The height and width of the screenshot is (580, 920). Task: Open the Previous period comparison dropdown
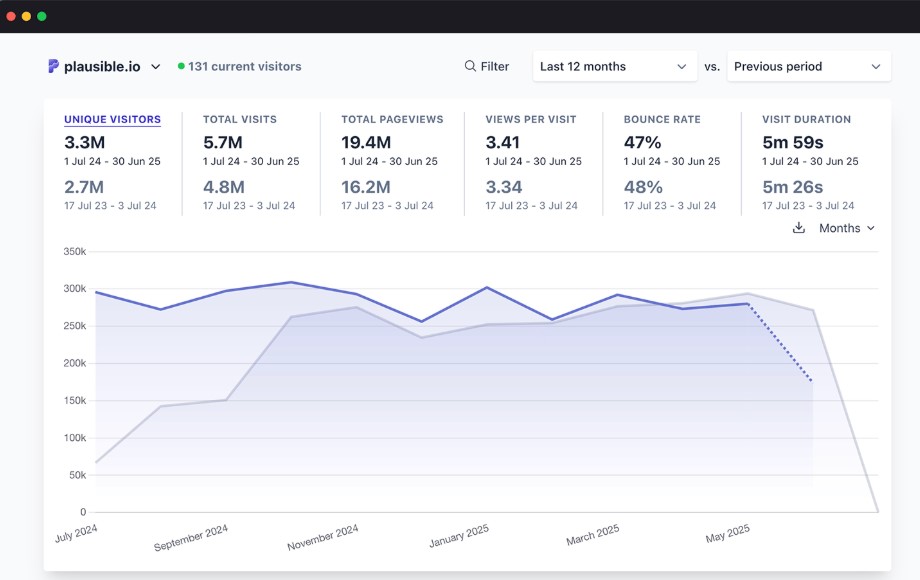pyautogui.click(x=807, y=66)
